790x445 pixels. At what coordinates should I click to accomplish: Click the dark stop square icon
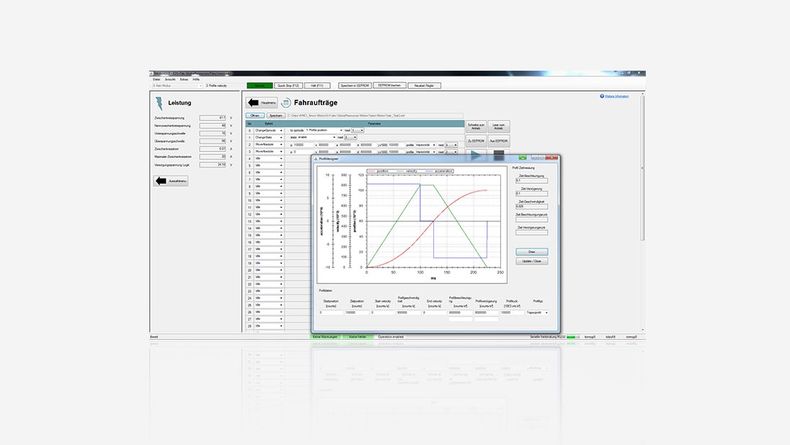tap(498, 156)
